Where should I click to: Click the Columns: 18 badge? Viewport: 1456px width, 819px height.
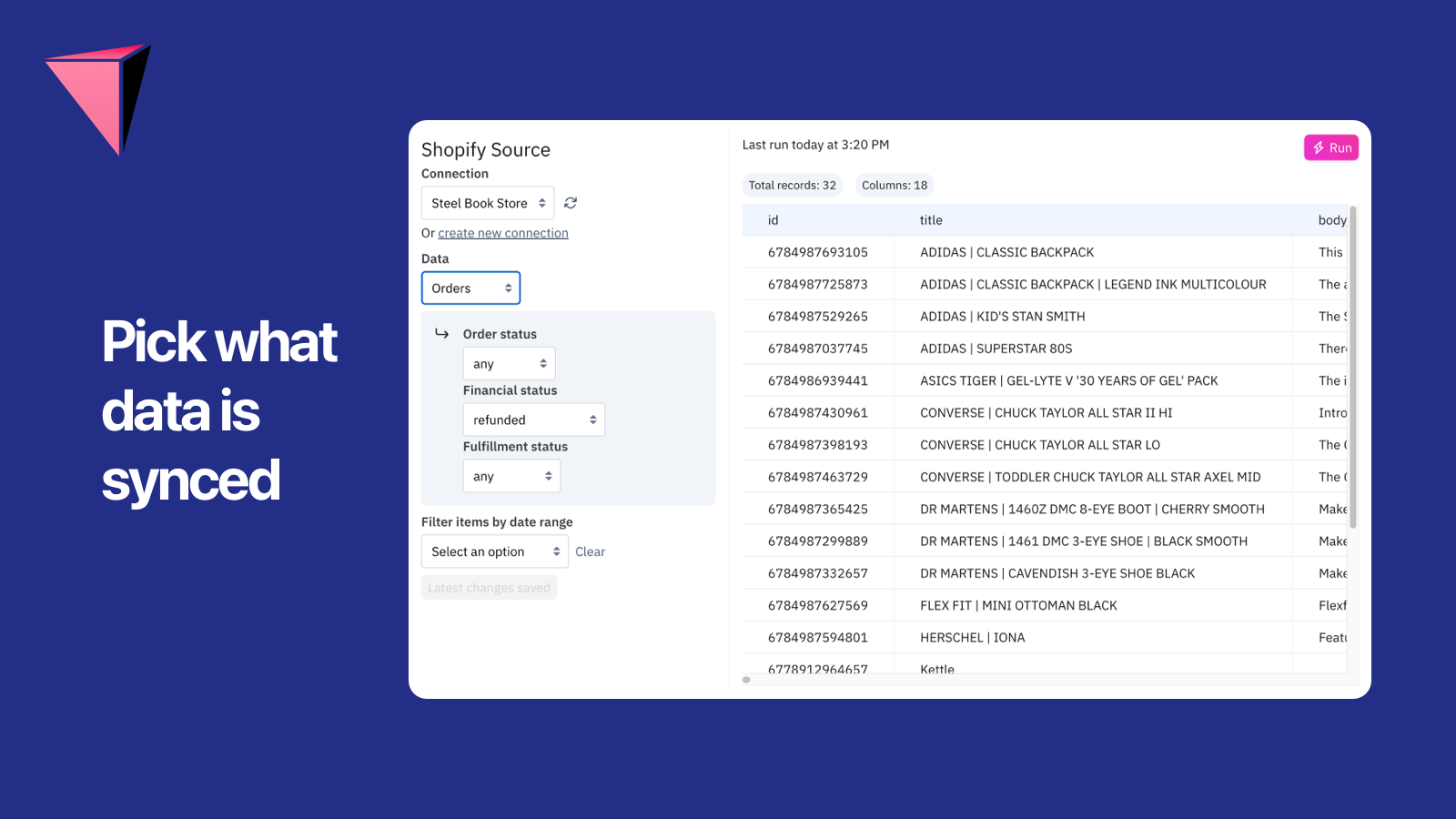895,186
